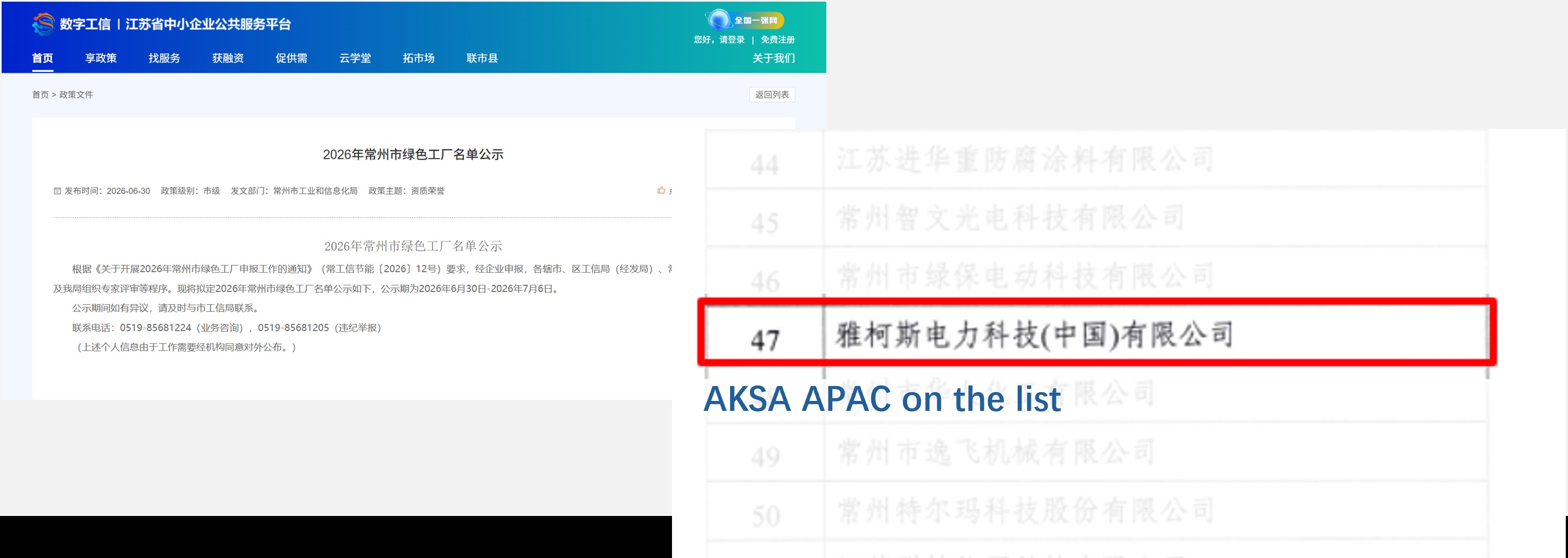Image resolution: width=1568 pixels, height=558 pixels.
Task: Open the 获融资 navigation item
Action: (x=228, y=58)
